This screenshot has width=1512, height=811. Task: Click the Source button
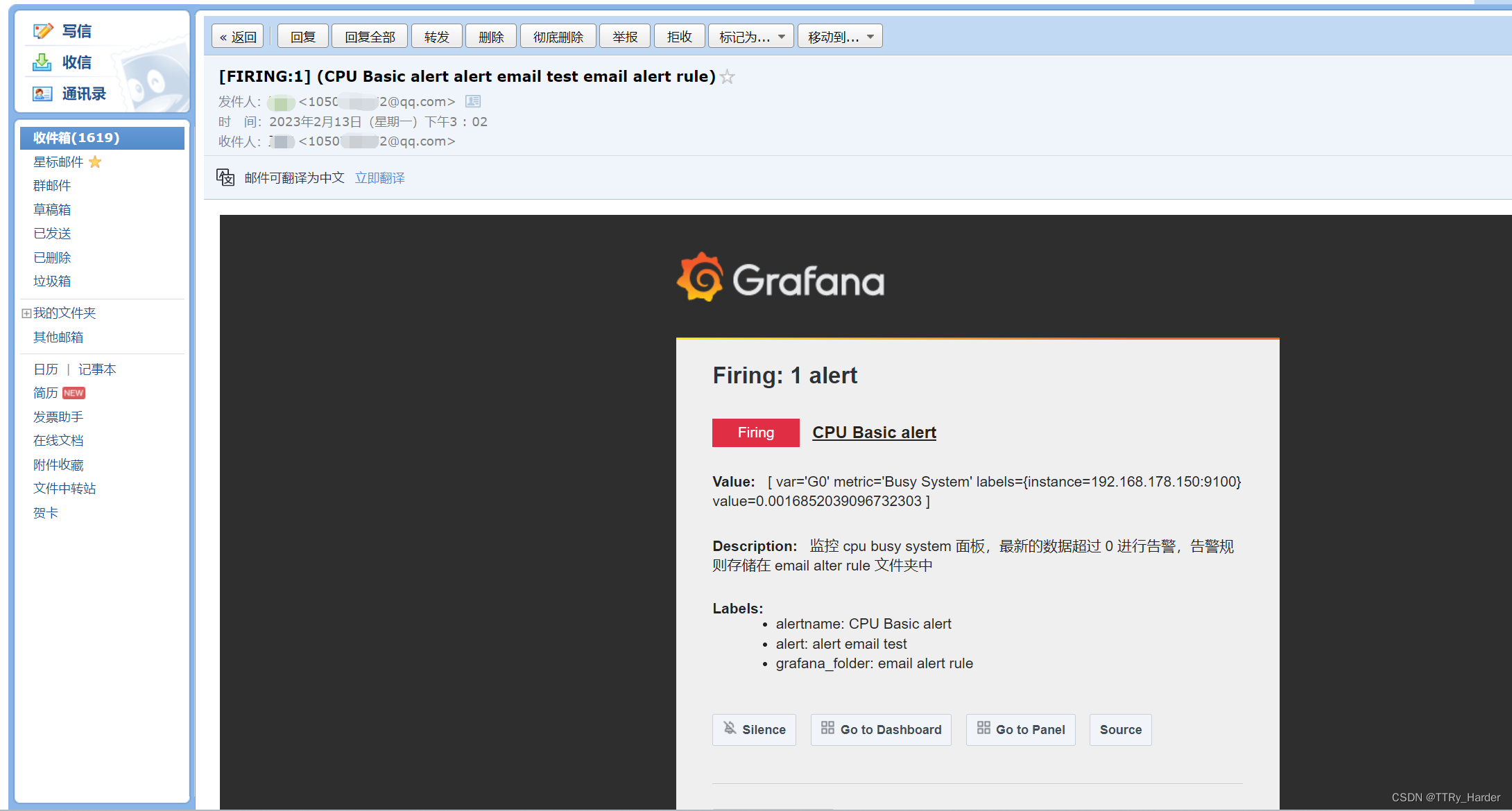(x=1120, y=730)
